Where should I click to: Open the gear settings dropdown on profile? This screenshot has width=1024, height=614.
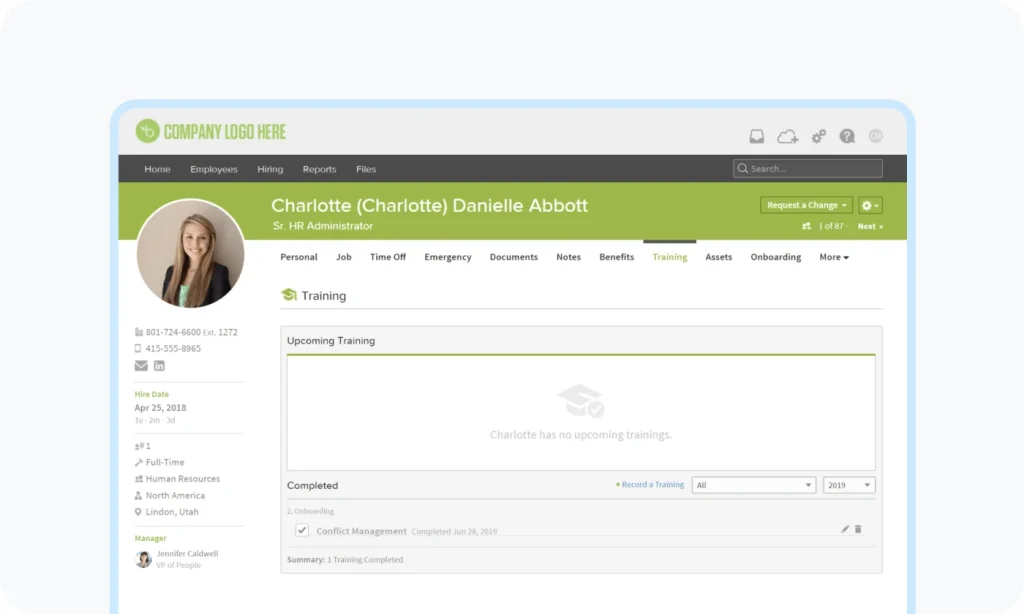pyautogui.click(x=870, y=205)
